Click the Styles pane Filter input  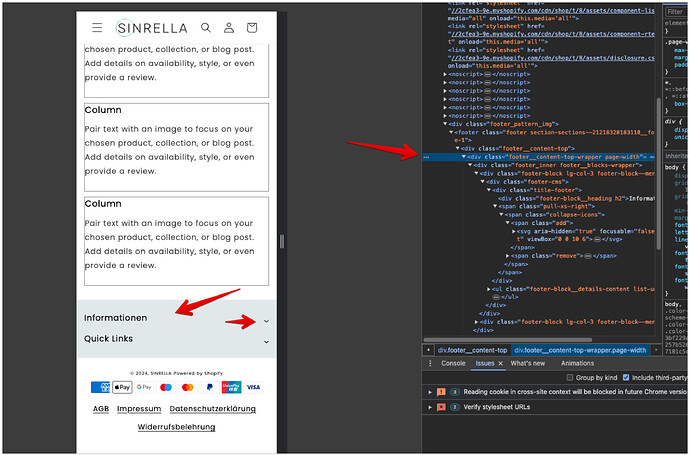point(675,12)
